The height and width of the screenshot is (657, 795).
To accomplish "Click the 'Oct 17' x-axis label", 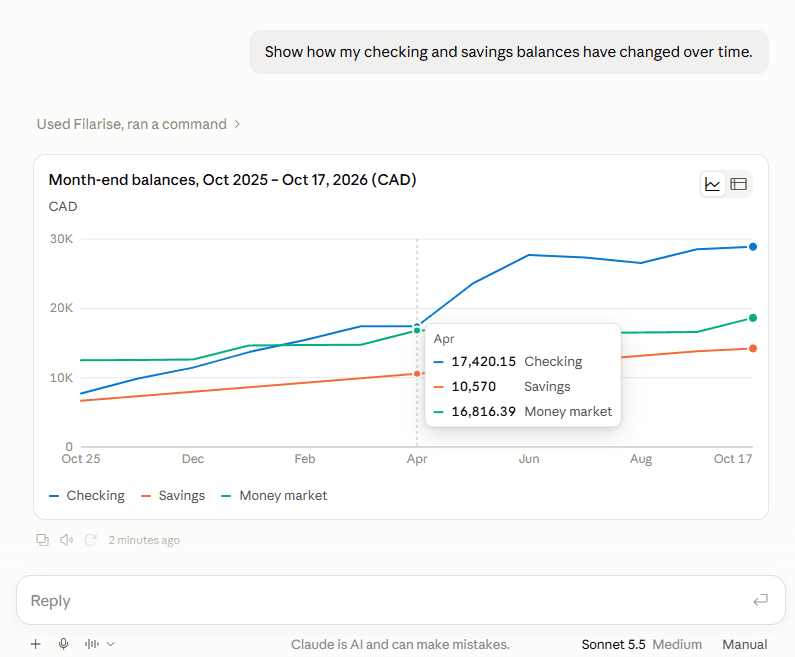I will tap(733, 459).
